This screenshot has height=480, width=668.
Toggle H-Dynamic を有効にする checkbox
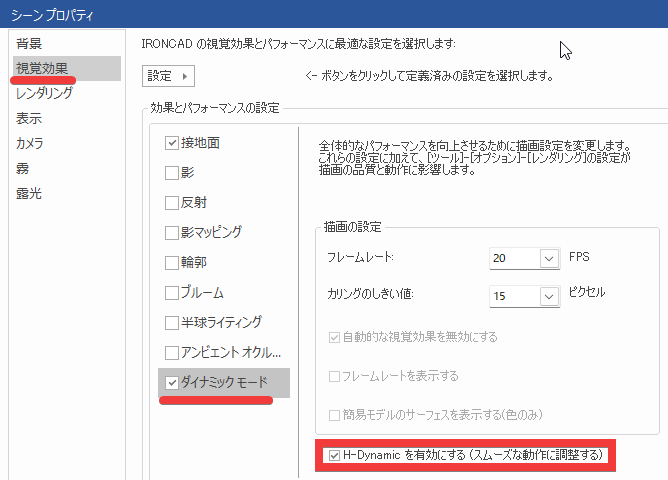click(334, 455)
